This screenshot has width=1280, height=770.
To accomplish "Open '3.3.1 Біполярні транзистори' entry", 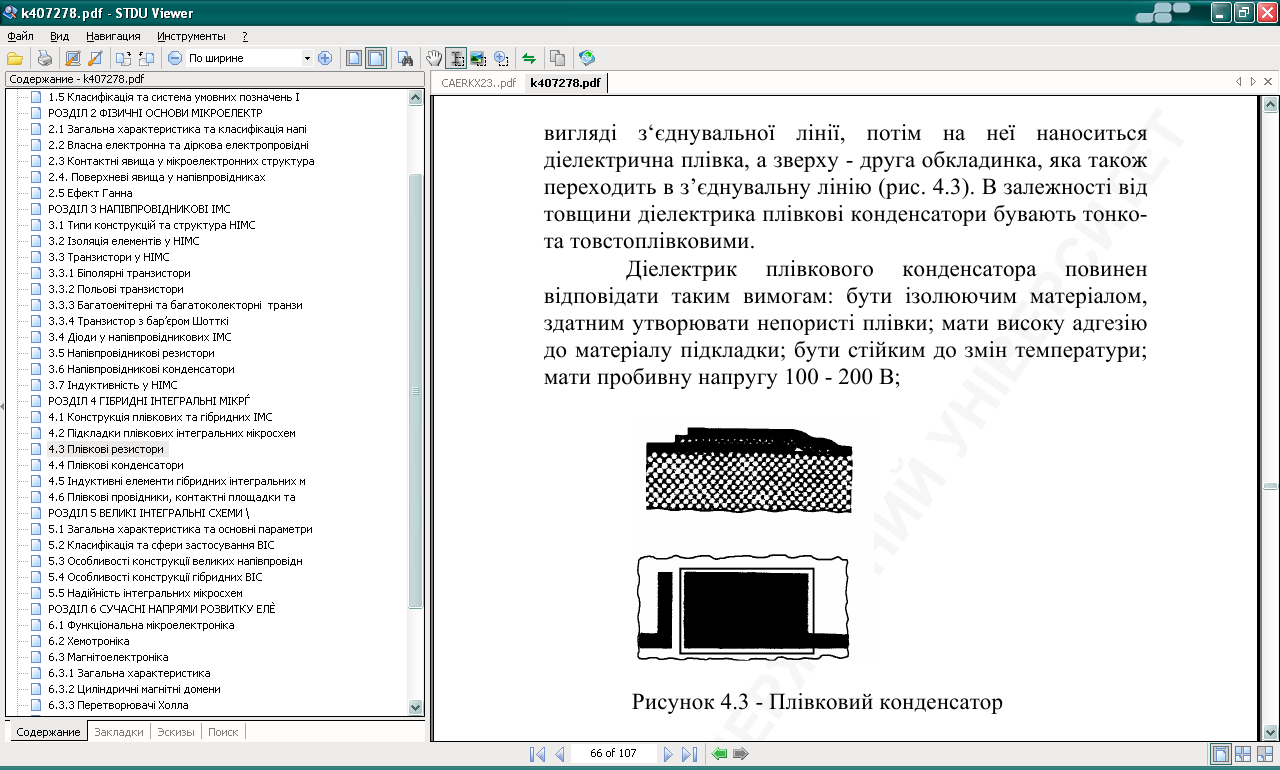I will coord(119,273).
